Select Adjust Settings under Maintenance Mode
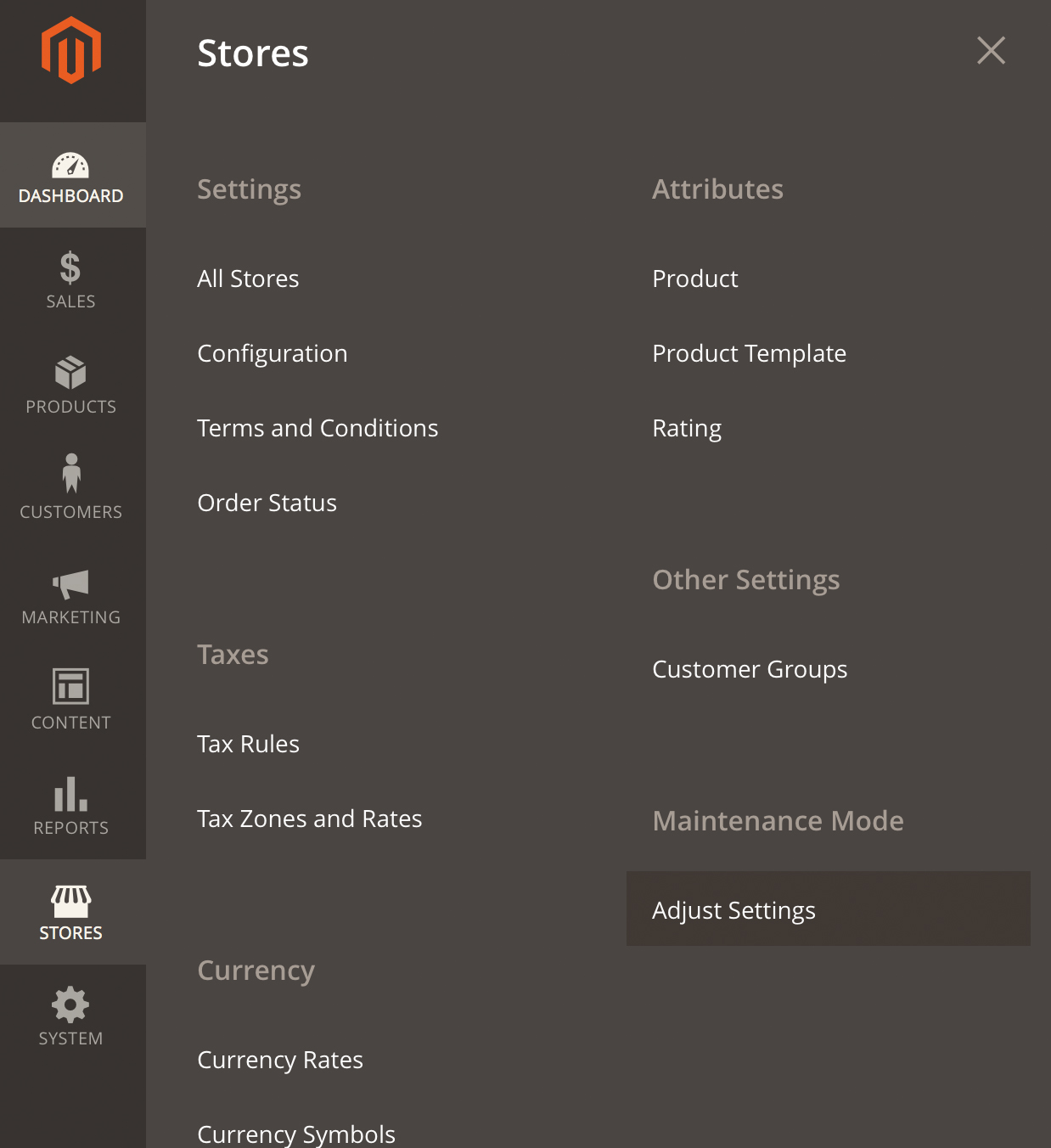 point(829,909)
